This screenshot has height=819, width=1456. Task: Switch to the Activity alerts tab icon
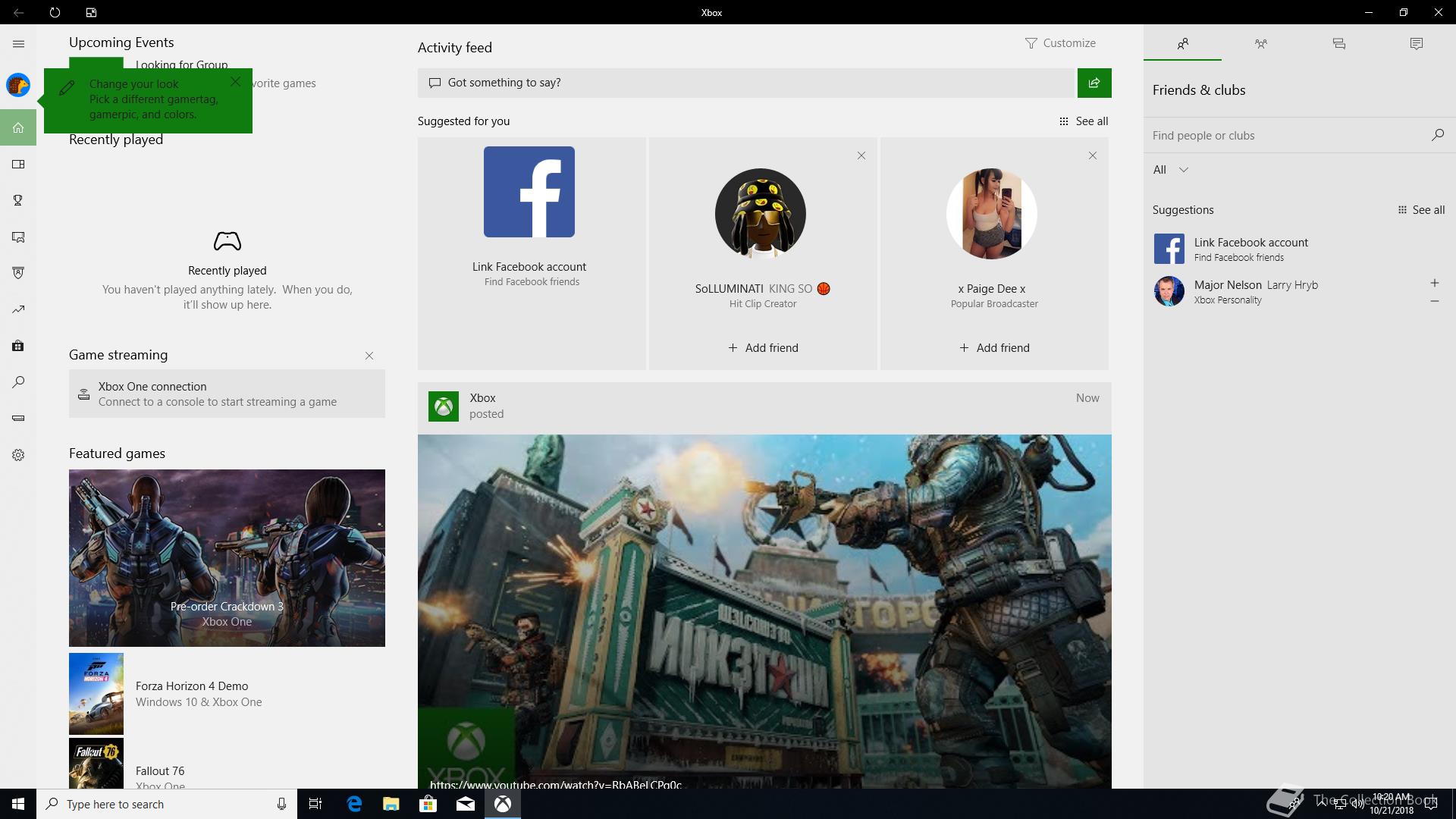(1416, 44)
